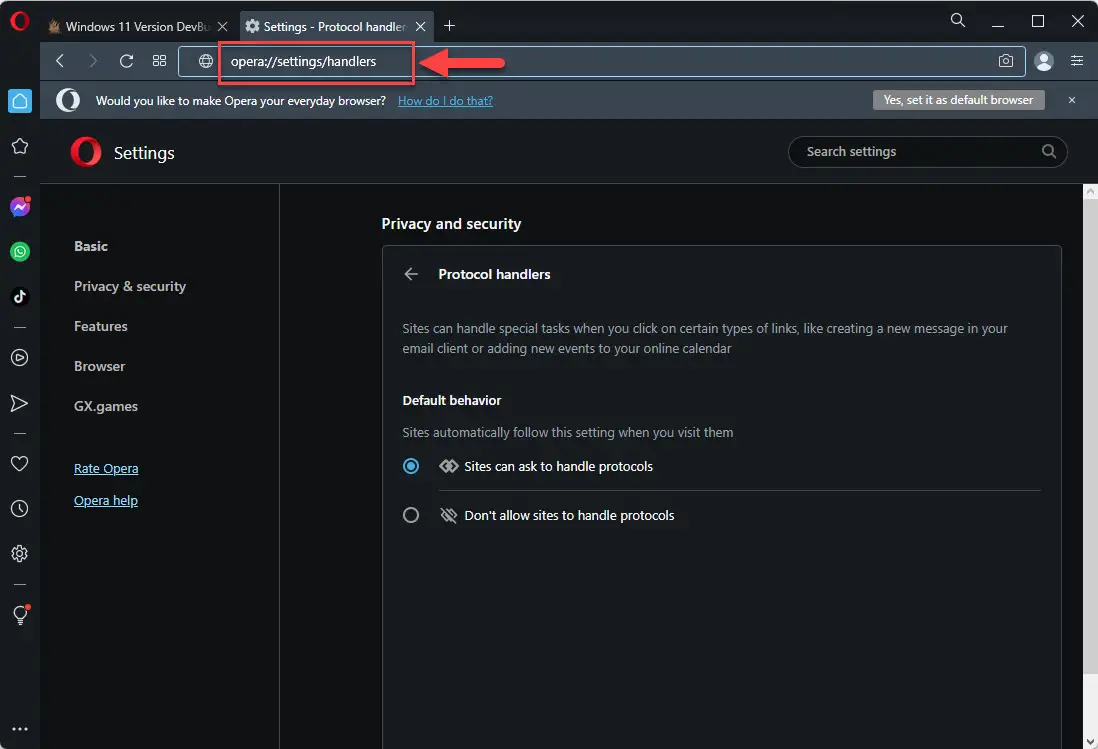
Task: Click the vertical scrollbar down arrow
Action: [1090, 741]
